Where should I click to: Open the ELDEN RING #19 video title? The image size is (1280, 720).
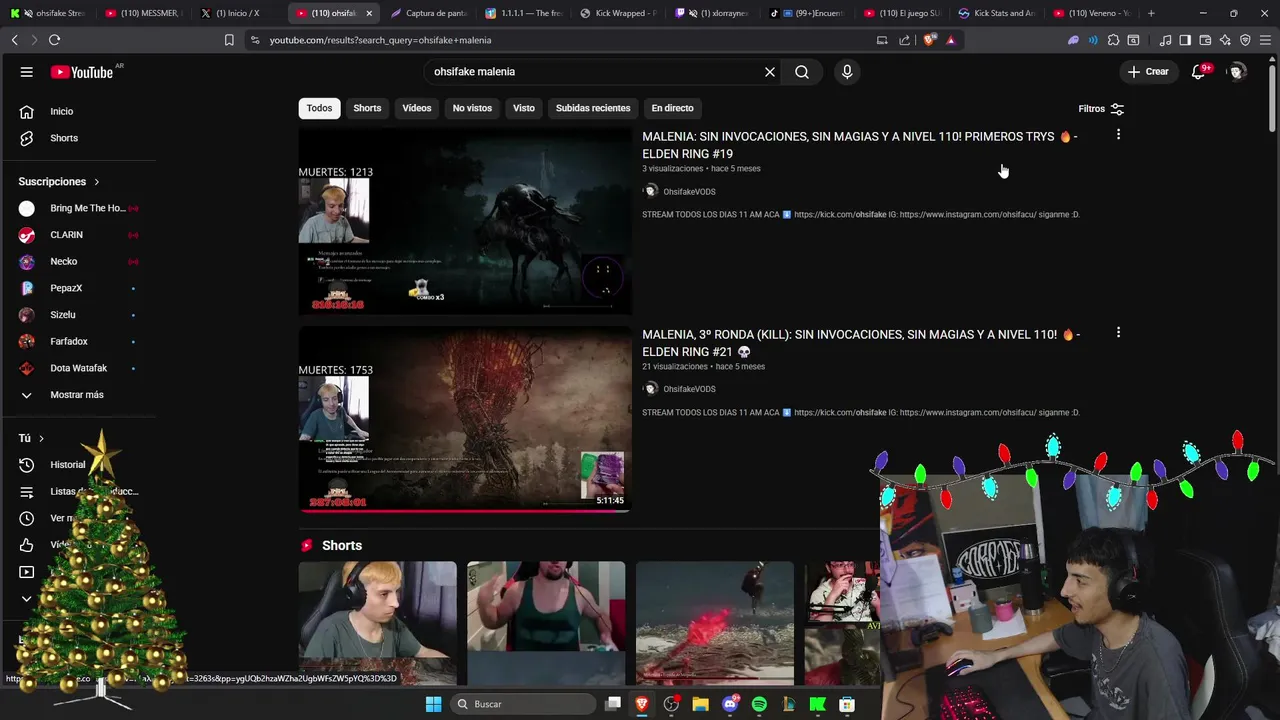859,145
